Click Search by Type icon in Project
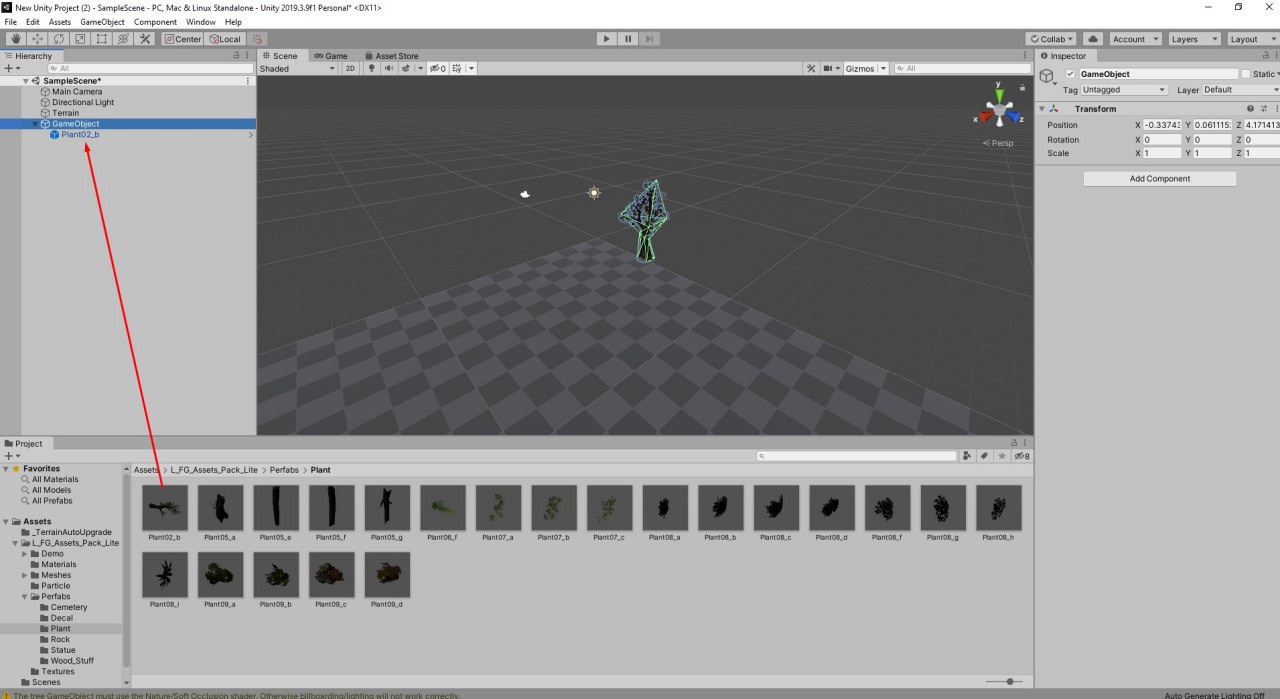The width and height of the screenshot is (1280, 699). click(x=967, y=456)
